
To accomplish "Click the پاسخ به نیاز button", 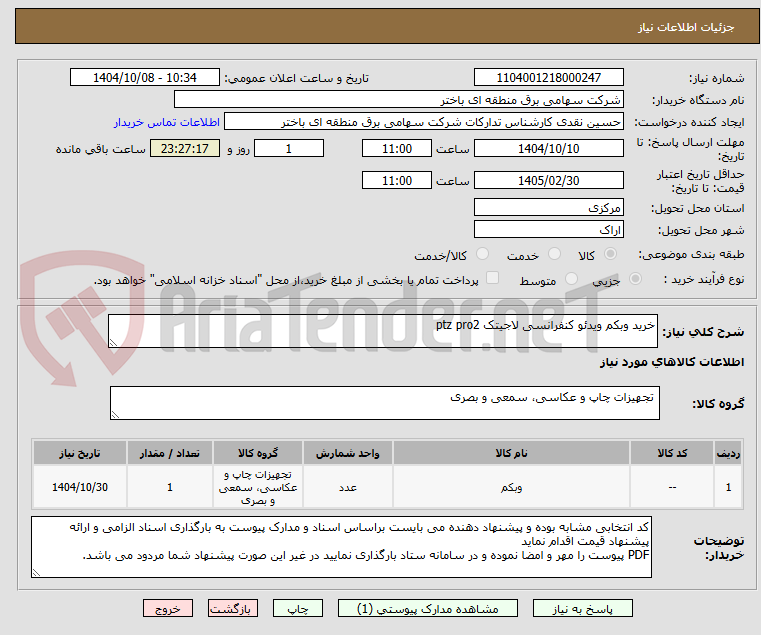I will pos(582,608).
